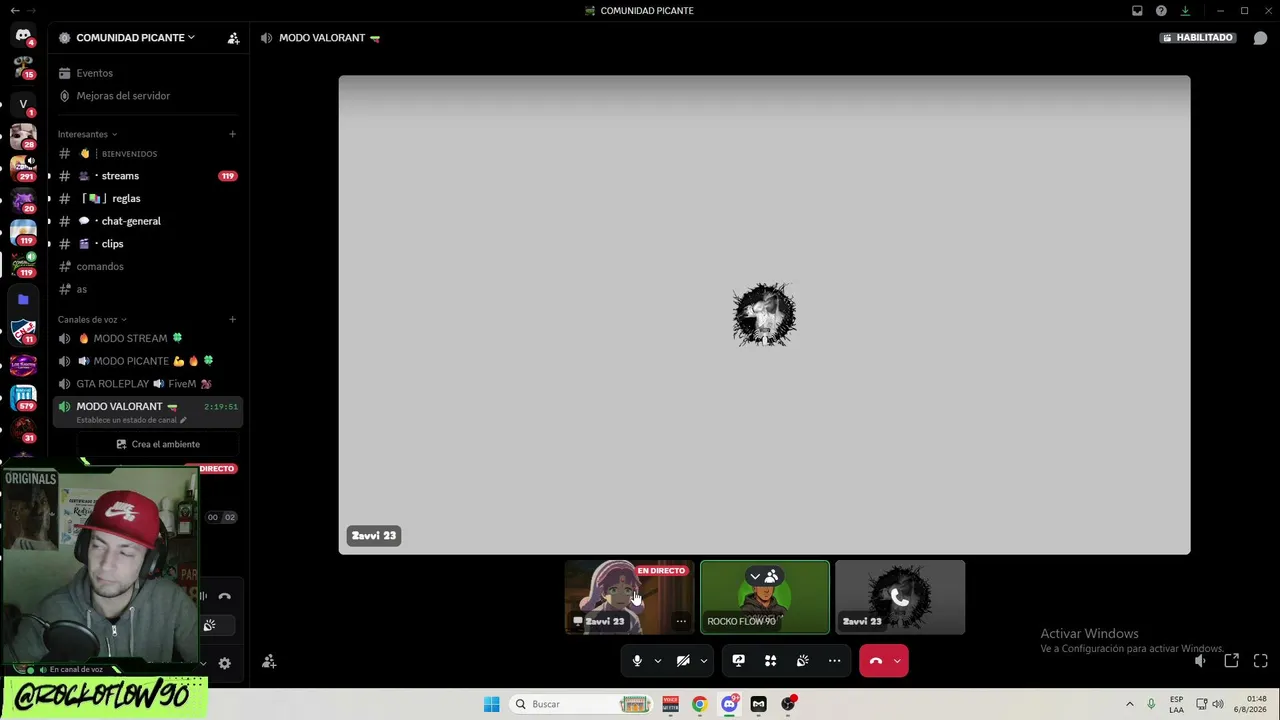The height and width of the screenshot is (720, 1280).
Task: Toggle the HABILITADO clips badge
Action: (x=1198, y=38)
